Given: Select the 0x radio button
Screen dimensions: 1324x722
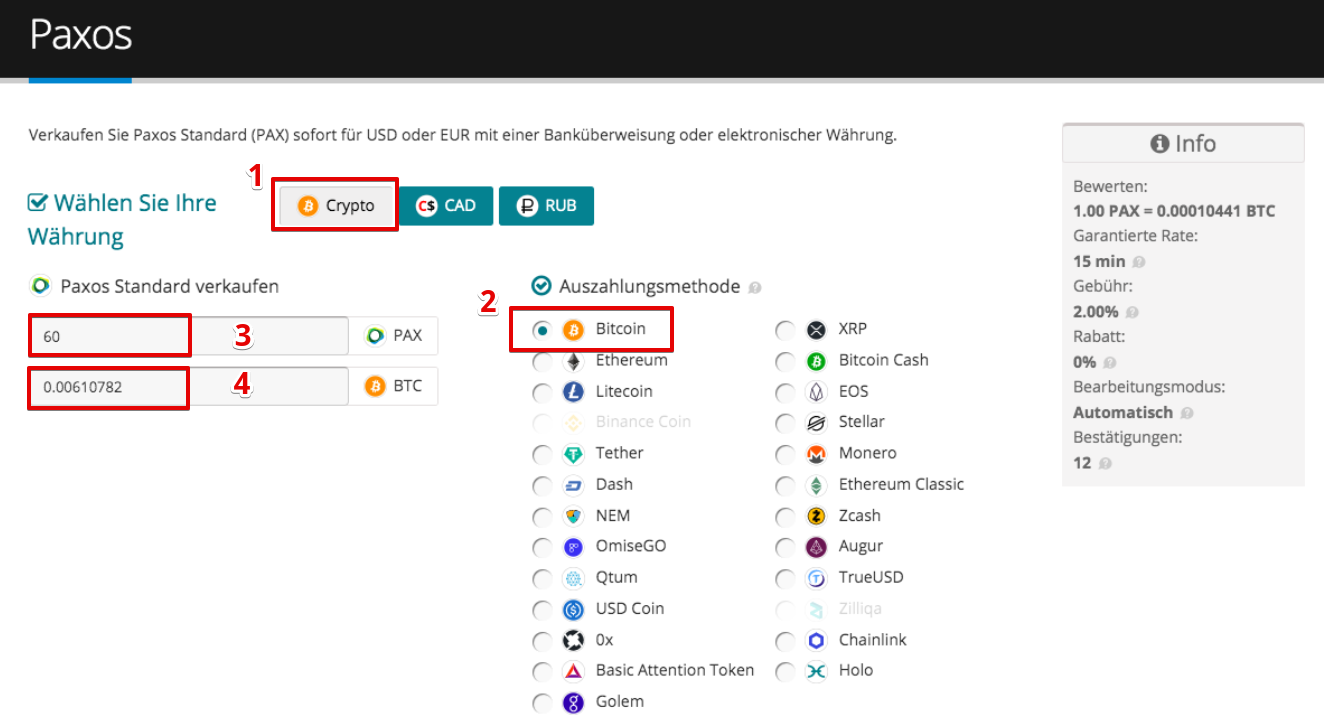Looking at the screenshot, I should tap(542, 640).
